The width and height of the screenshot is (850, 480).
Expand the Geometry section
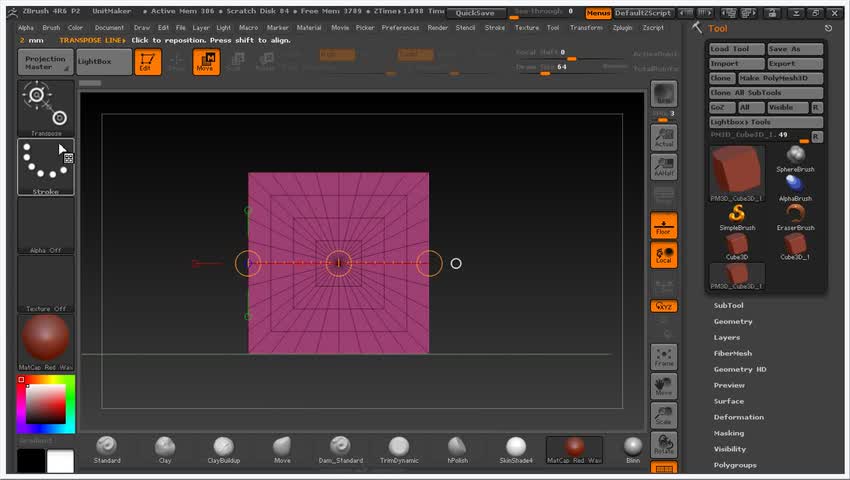(733, 321)
